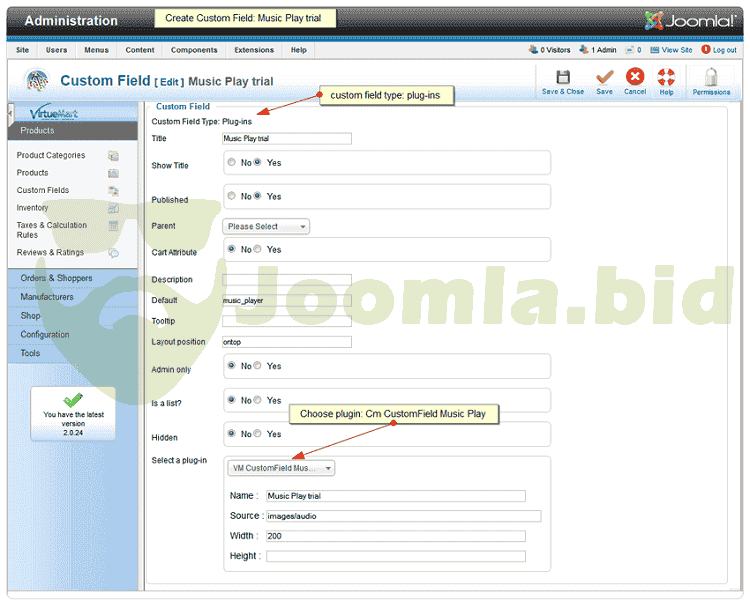Click the green latest version checkmark
The image size is (750, 601).
pos(73,400)
